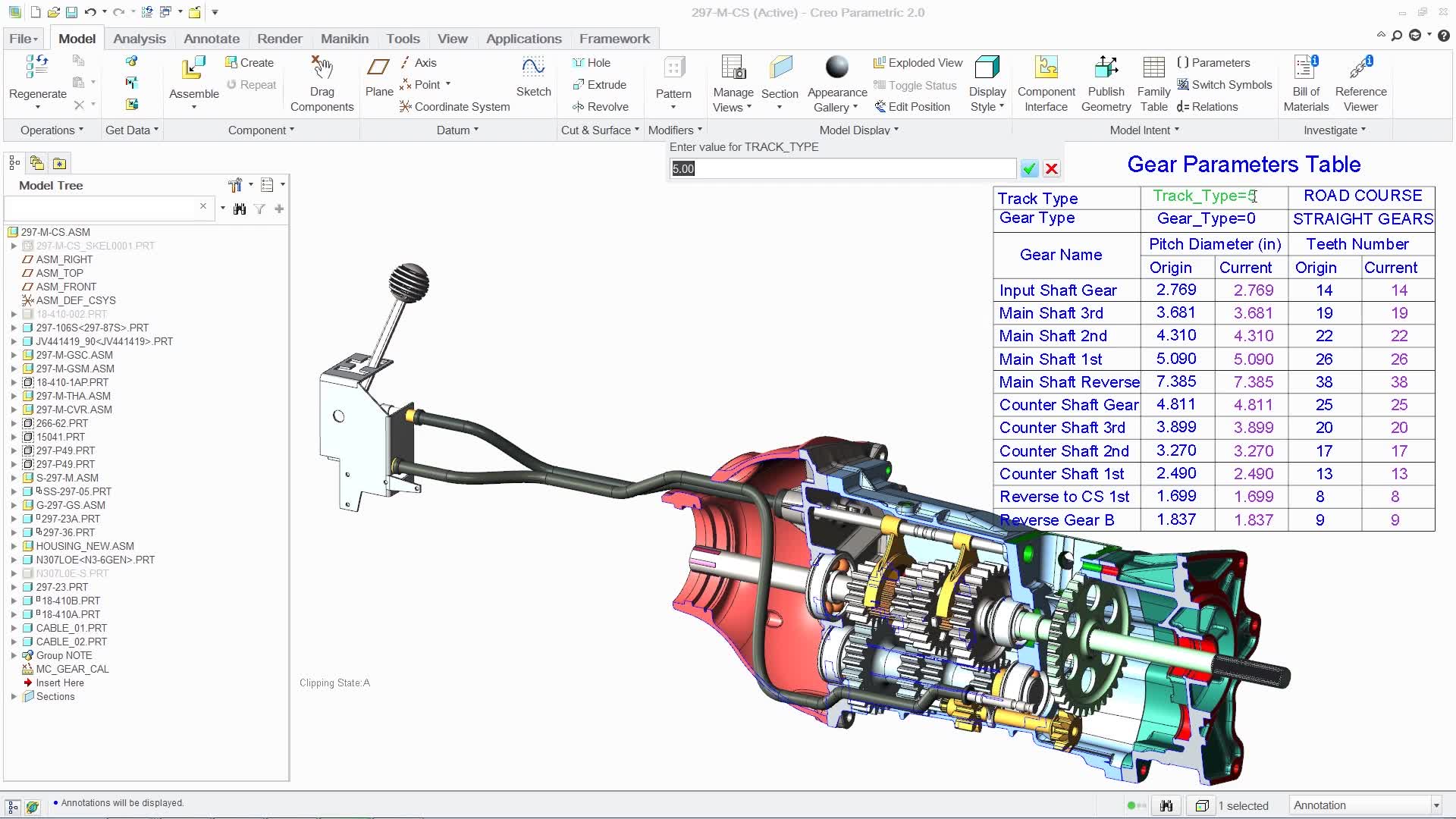Expand the HOUSING_NEW.ASM tree node
Viewport: 1456px width, 819px height.
(x=14, y=546)
